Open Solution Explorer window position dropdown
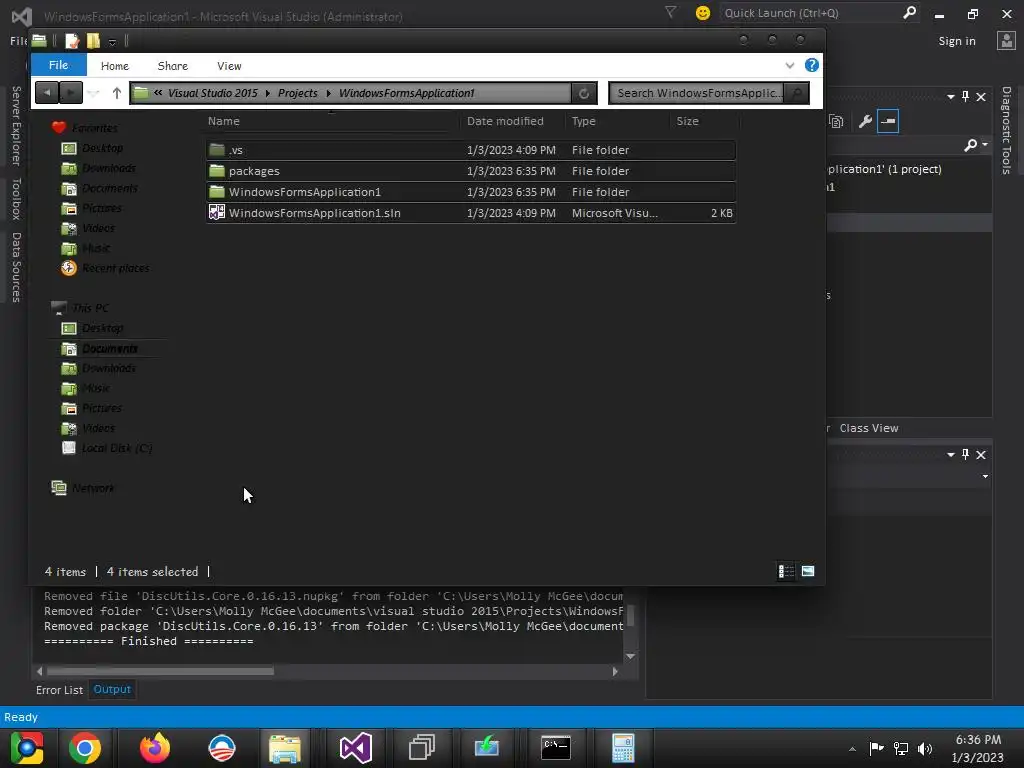Screen dimensions: 1024x768 tap(951, 97)
